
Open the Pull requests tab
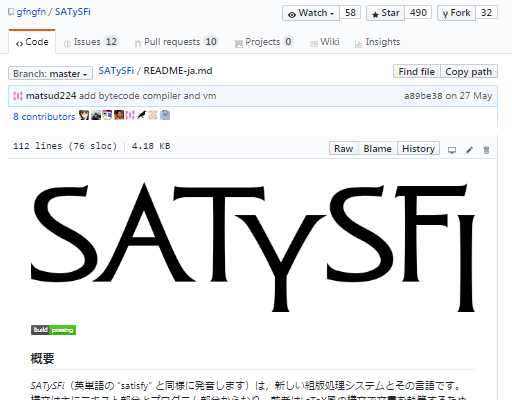click(x=176, y=42)
